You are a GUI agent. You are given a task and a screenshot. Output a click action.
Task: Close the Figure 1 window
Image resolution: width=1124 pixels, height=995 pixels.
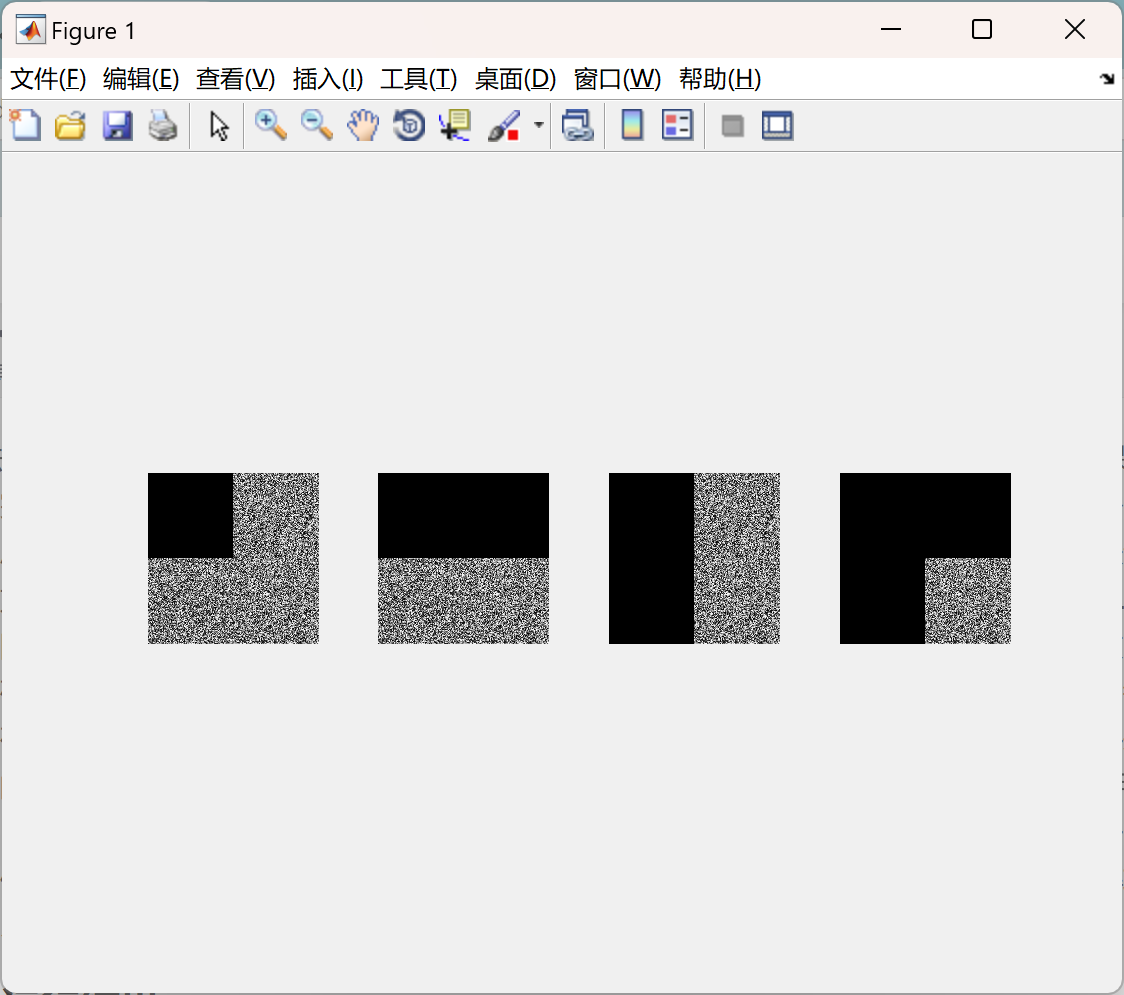1075,29
